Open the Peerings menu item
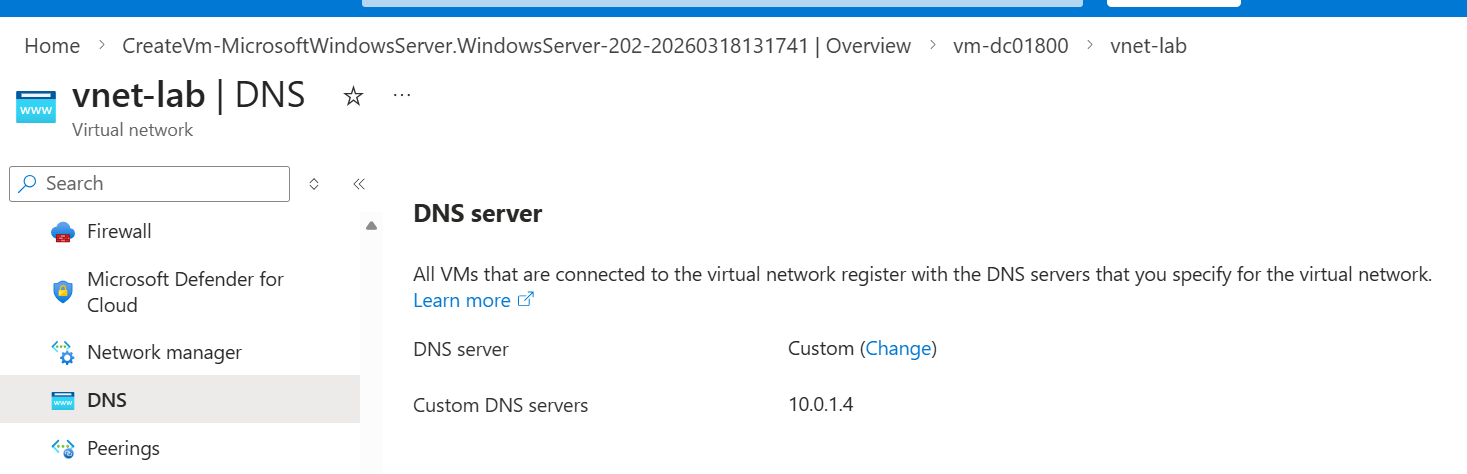Viewport: 1467px width, 474px height. (x=123, y=449)
